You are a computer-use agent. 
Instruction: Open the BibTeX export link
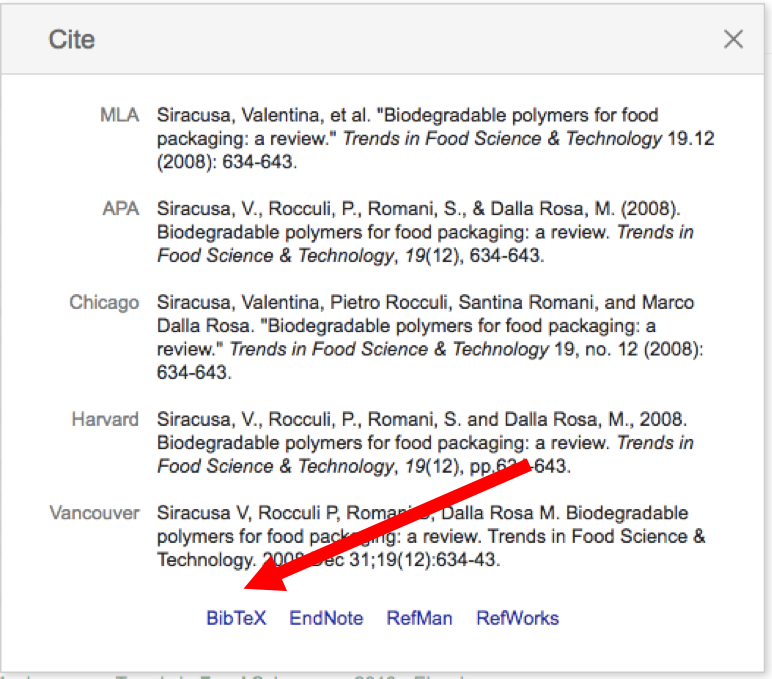pos(236,618)
